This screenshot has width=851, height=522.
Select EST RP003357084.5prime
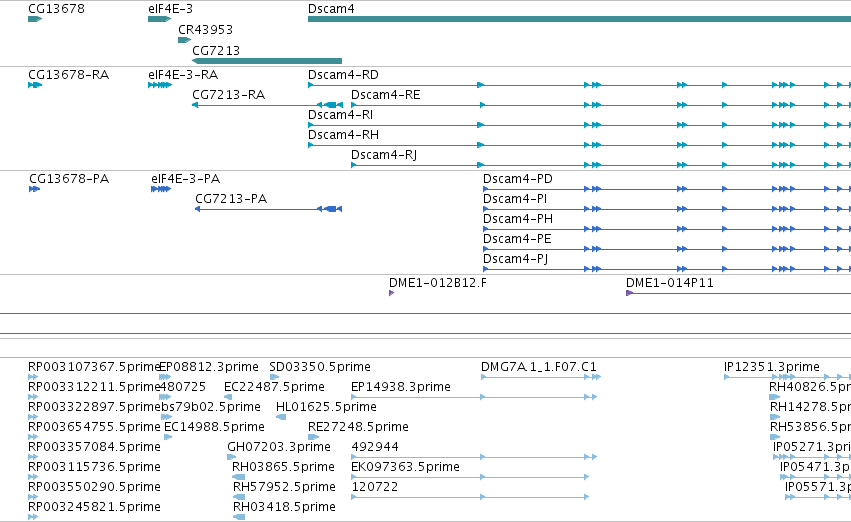pos(94,447)
